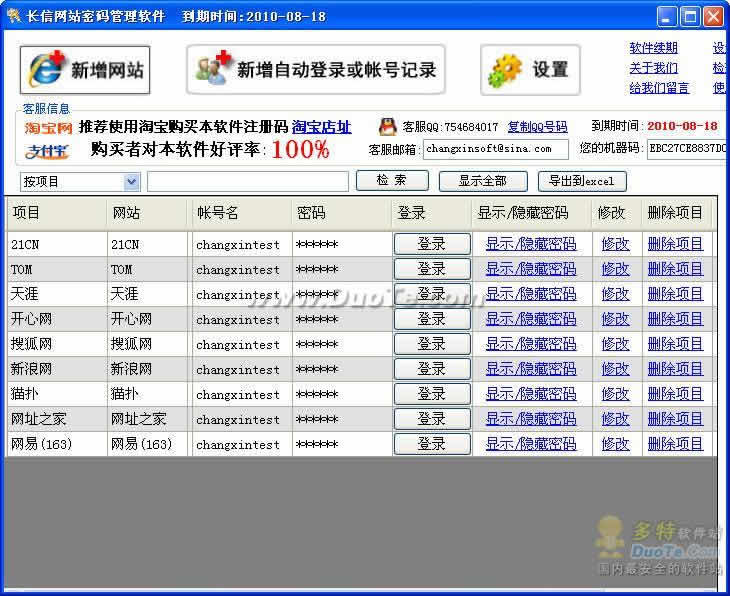Click 修改 link for 开心网 row

[x=615, y=319]
